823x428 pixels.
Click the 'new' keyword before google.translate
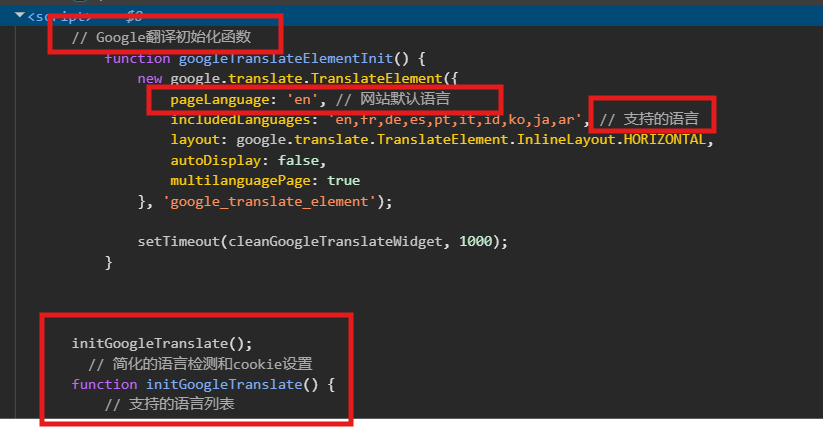[150, 79]
